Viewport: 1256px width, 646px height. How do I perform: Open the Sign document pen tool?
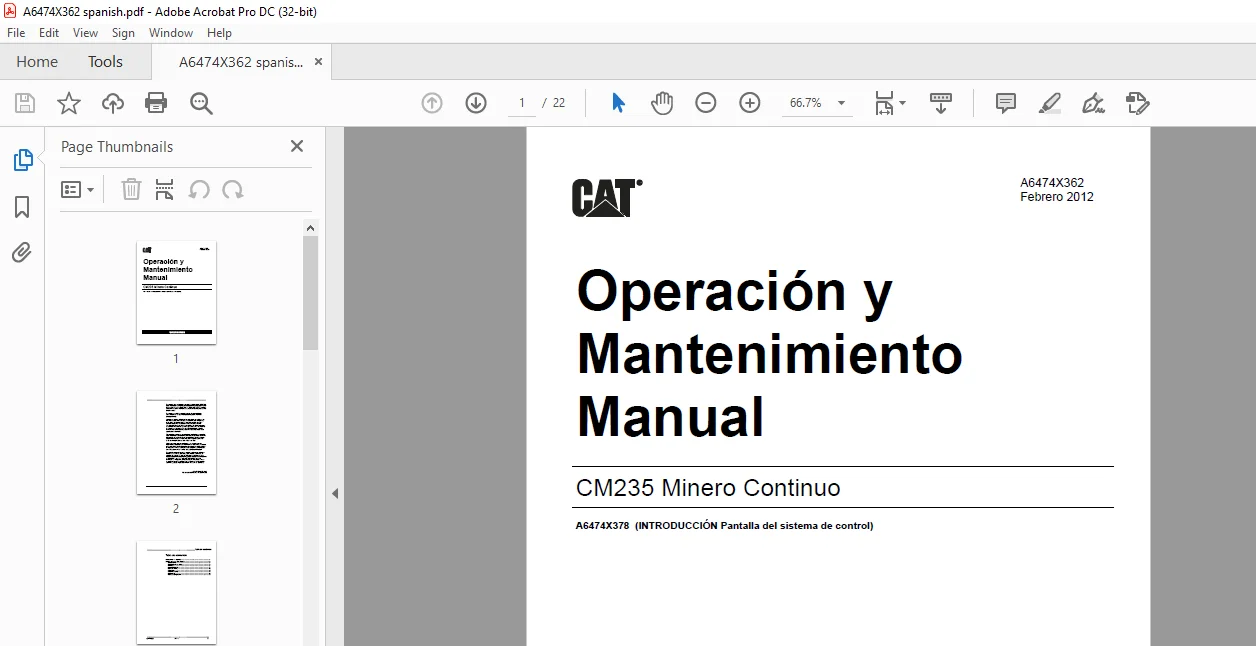pyautogui.click(x=1093, y=103)
